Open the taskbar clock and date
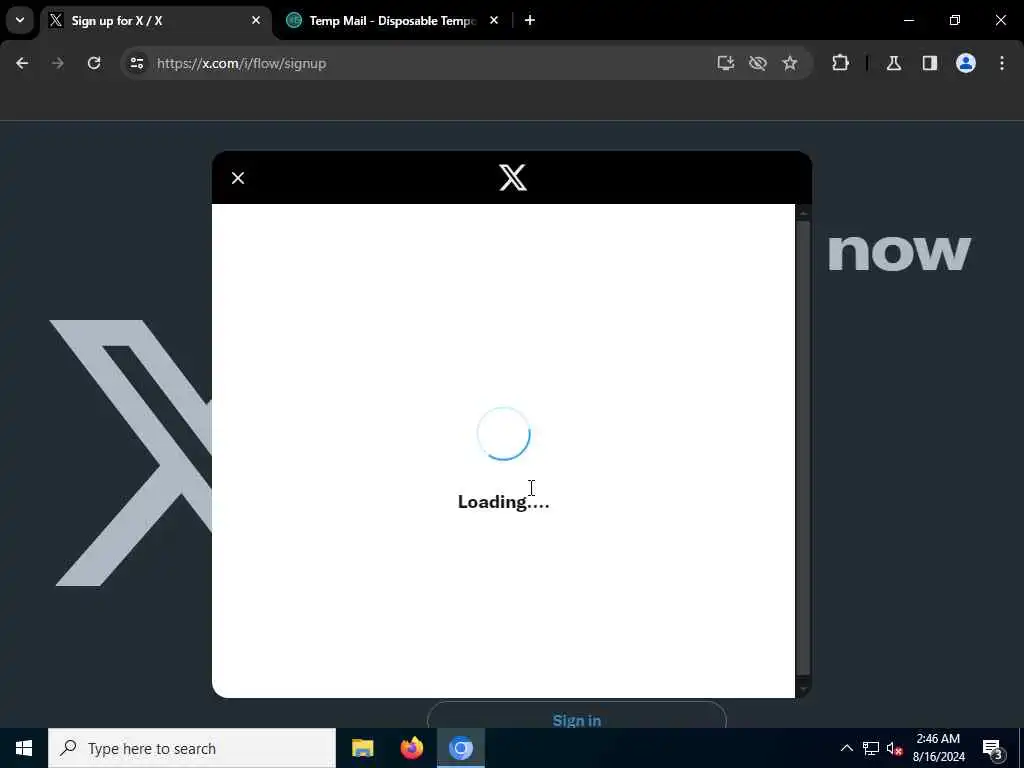This screenshot has height=768, width=1024. pos(938,748)
